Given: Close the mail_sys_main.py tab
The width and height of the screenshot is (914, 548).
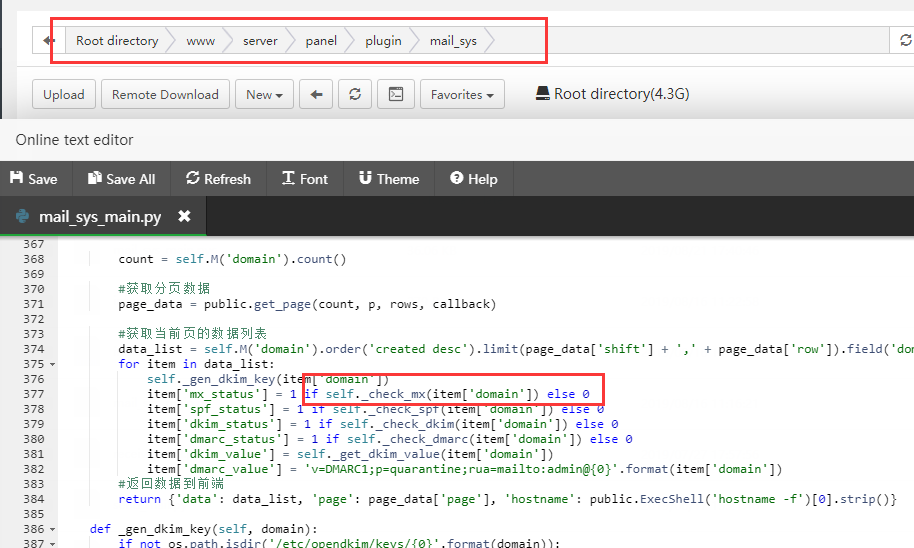Looking at the screenshot, I should pyautogui.click(x=184, y=216).
